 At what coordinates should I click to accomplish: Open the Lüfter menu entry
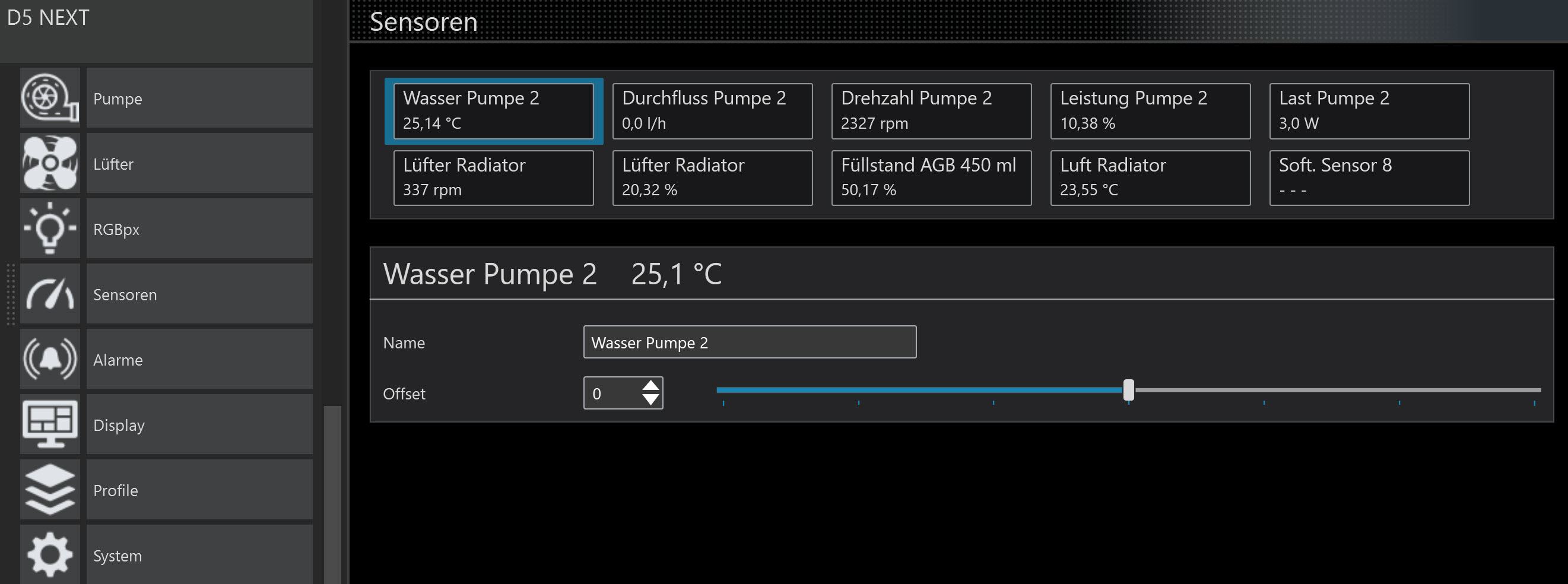coord(199,163)
